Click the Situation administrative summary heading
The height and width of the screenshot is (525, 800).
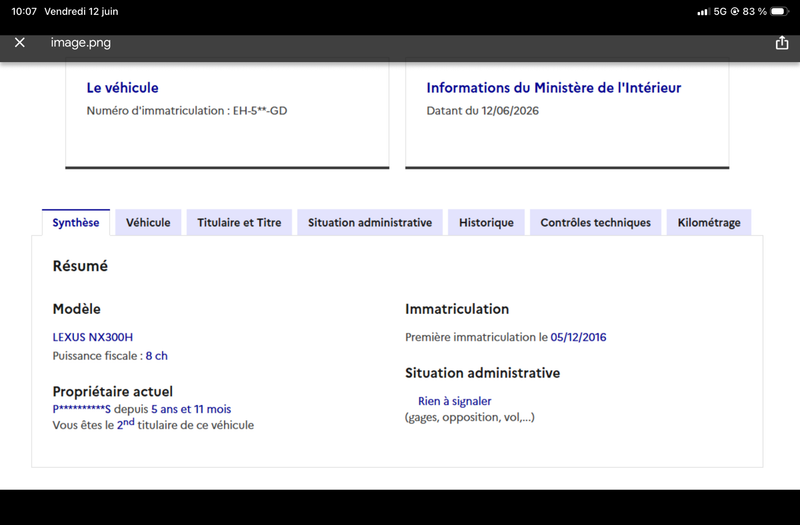coord(482,373)
